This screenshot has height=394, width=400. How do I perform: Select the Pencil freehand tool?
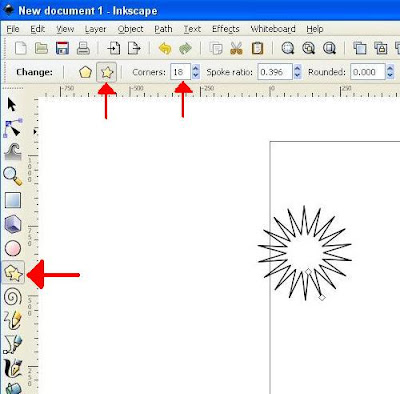[x=13, y=320]
